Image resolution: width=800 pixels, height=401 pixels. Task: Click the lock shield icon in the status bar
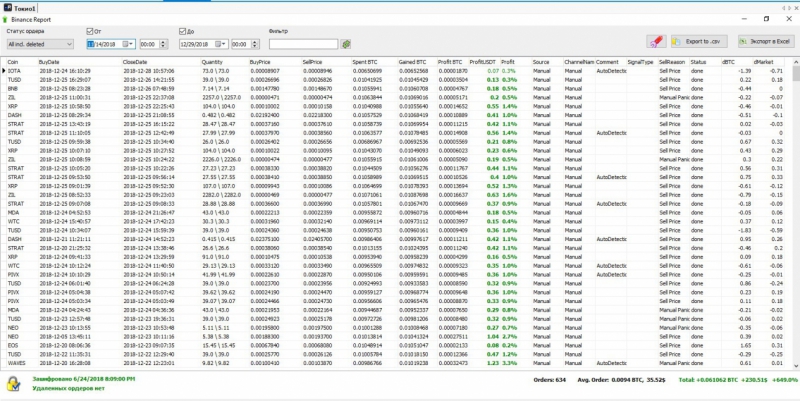click(x=13, y=384)
